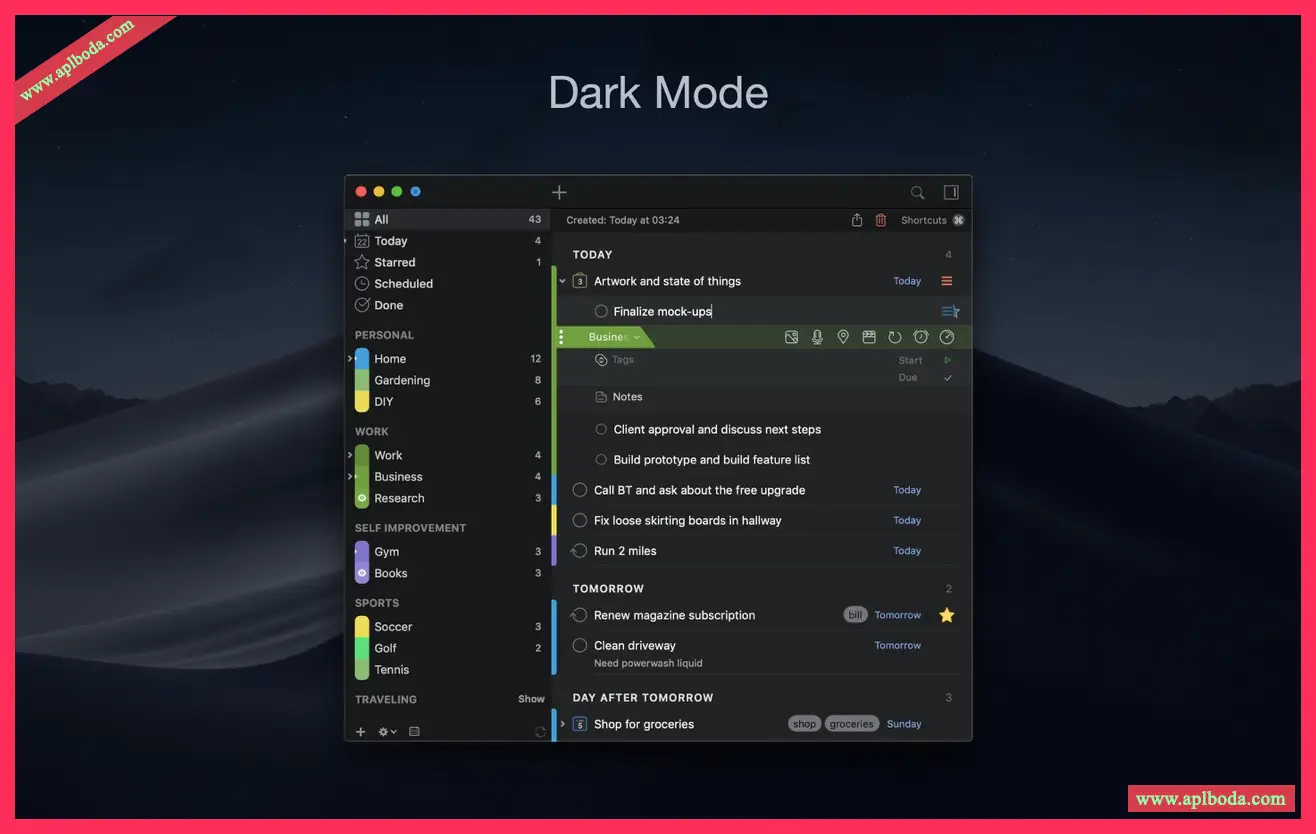Select the Gardening list

448,380
